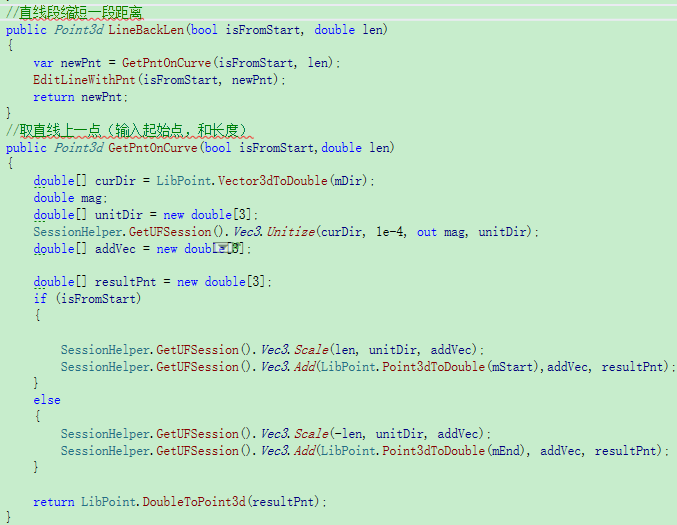The width and height of the screenshot is (677, 525).
Task: Click unitDir in its declaration line
Action: 119,215
